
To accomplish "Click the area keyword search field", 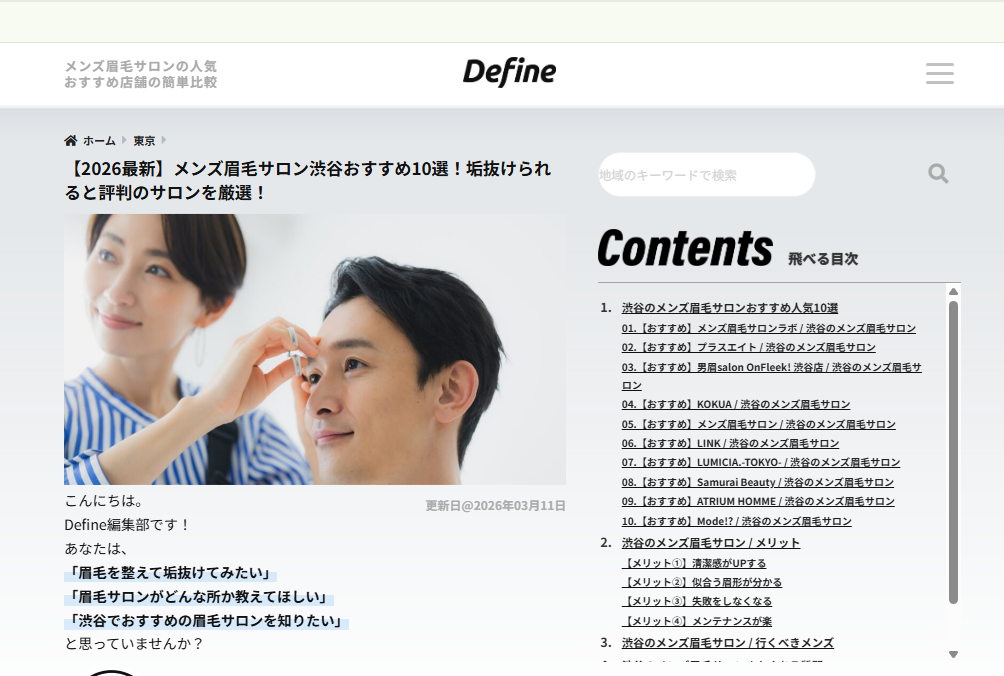I will coord(706,175).
